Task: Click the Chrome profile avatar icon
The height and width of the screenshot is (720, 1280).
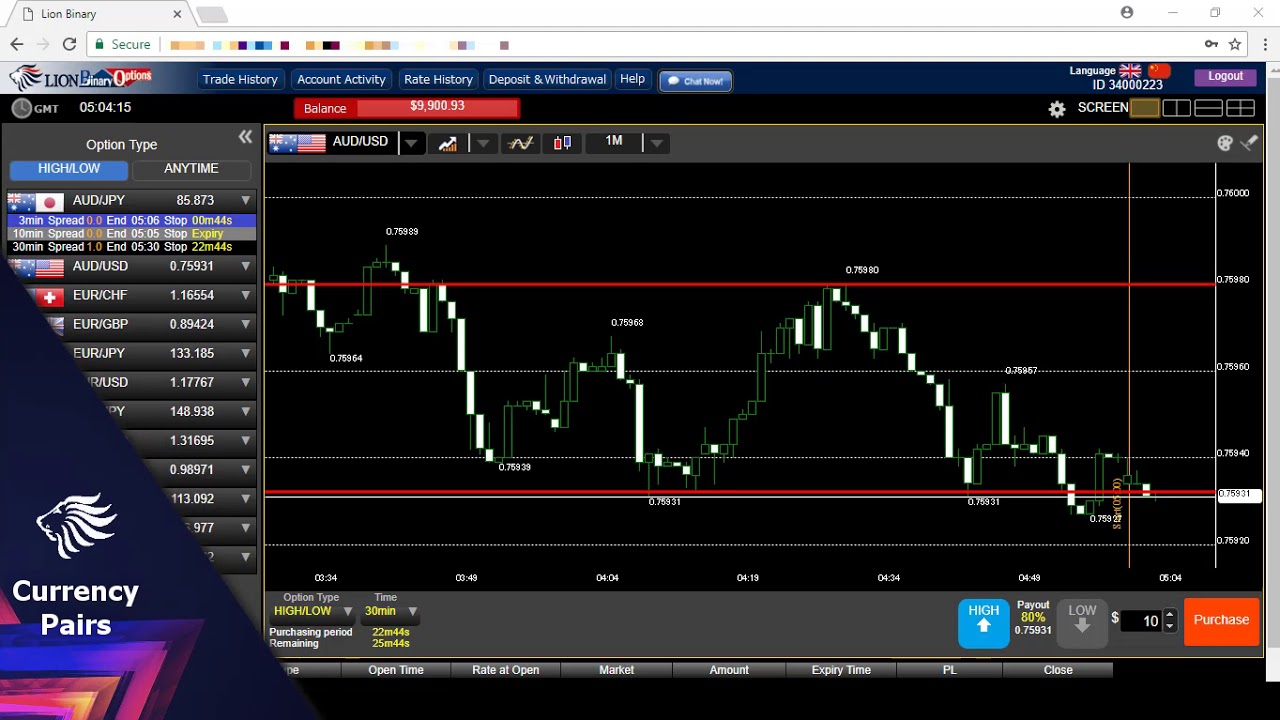Action: click(1127, 12)
